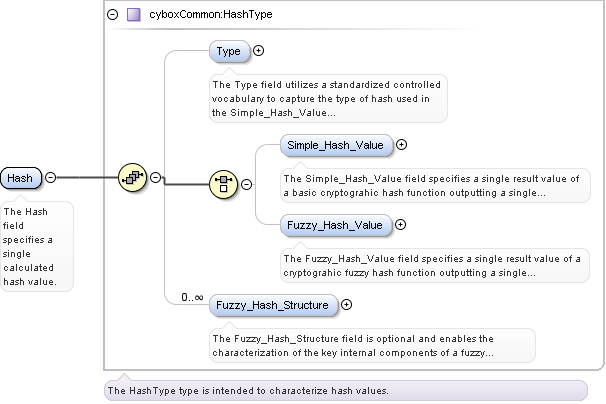The width and height of the screenshot is (606, 404).
Task: Click the Type field description text
Action: 326,98
